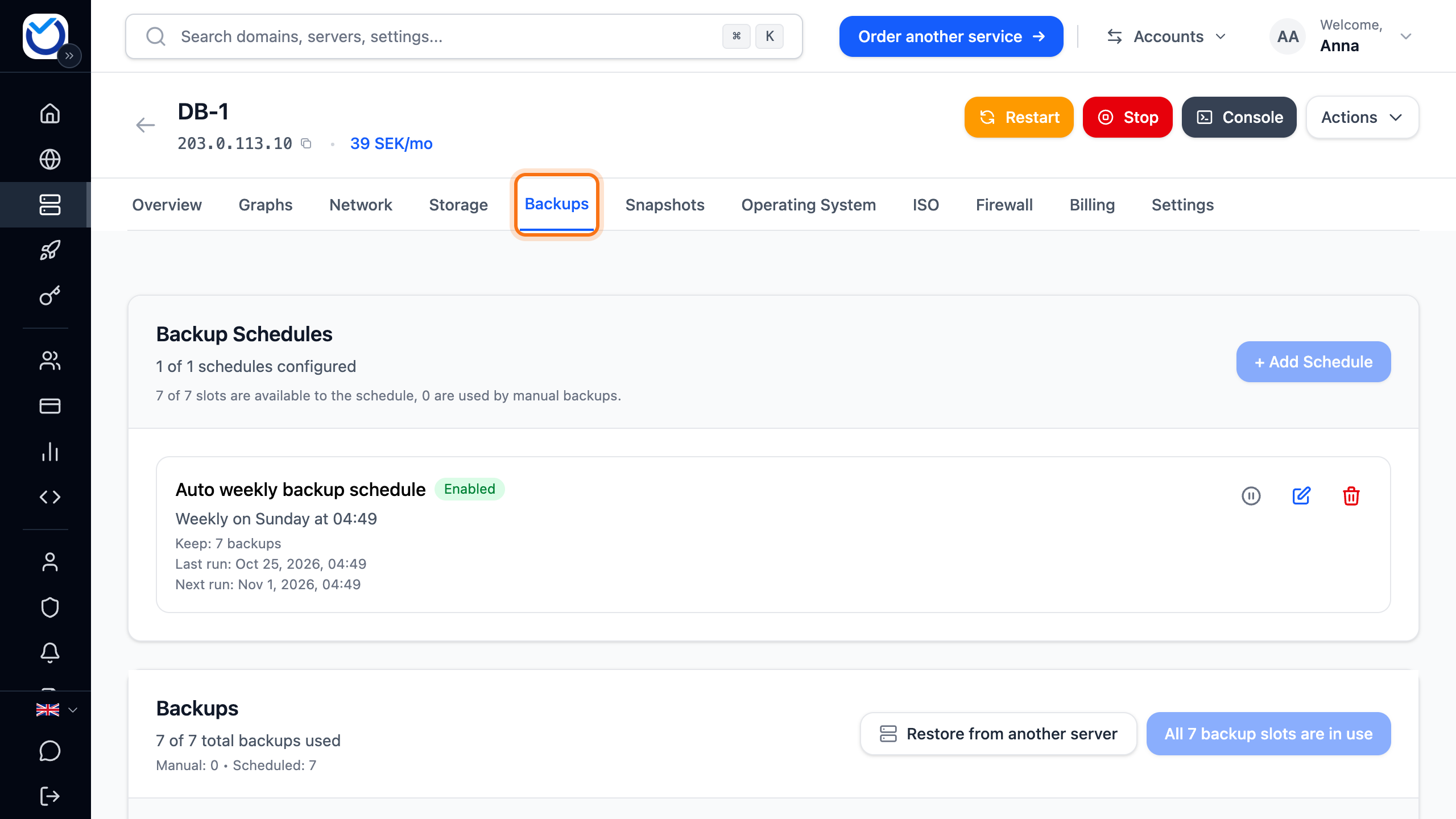Switch to the Network tab
1456x819 pixels.
(x=361, y=205)
